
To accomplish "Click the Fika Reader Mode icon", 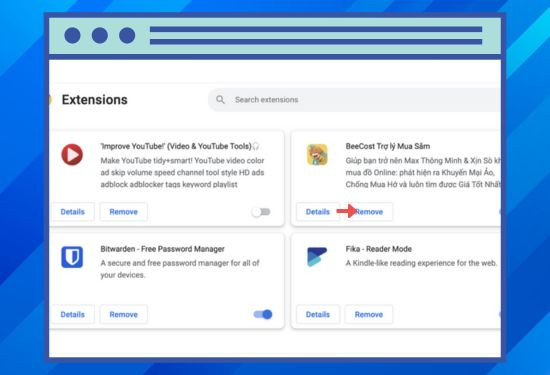I will (x=317, y=257).
